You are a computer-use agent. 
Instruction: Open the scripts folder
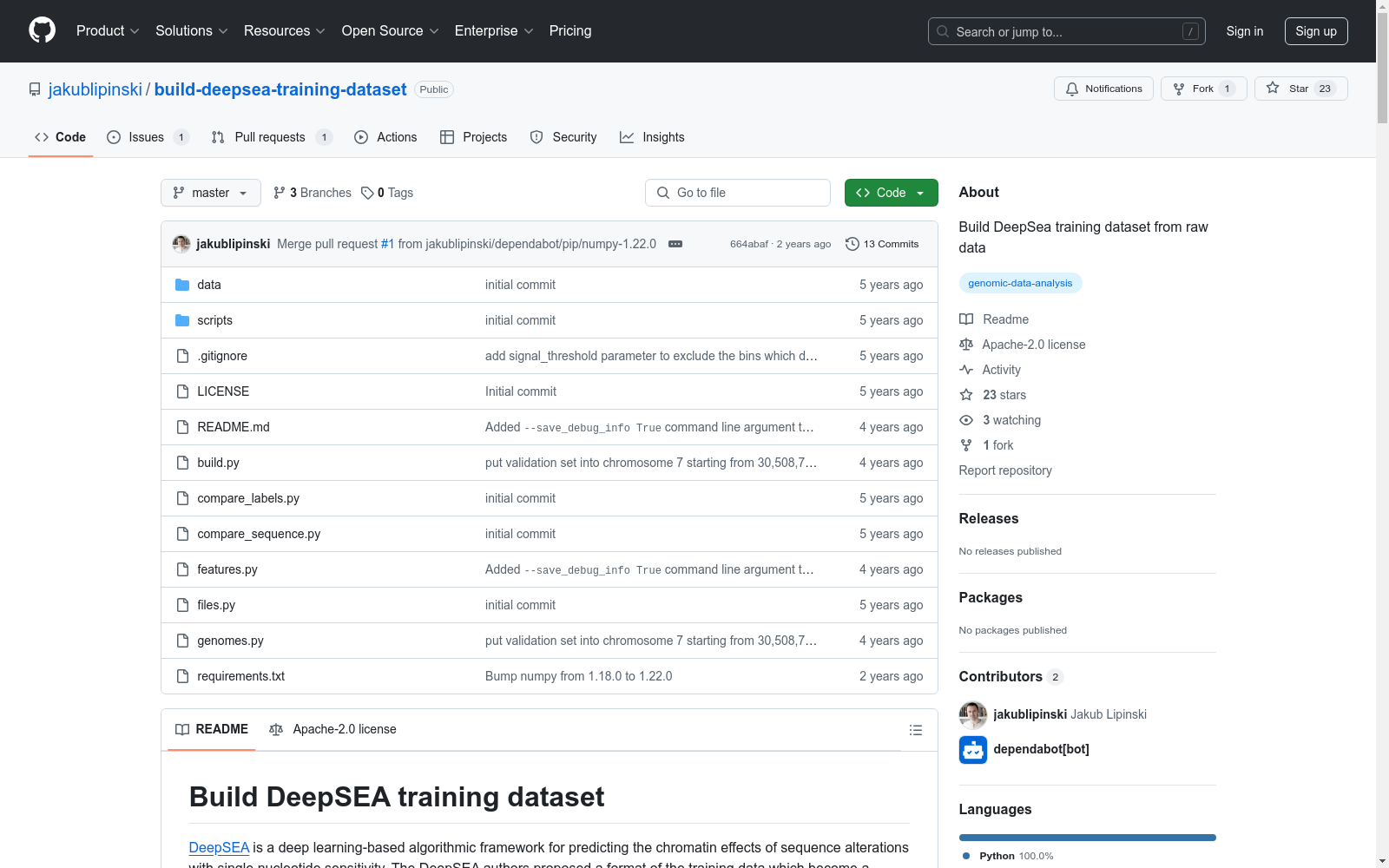coord(214,320)
